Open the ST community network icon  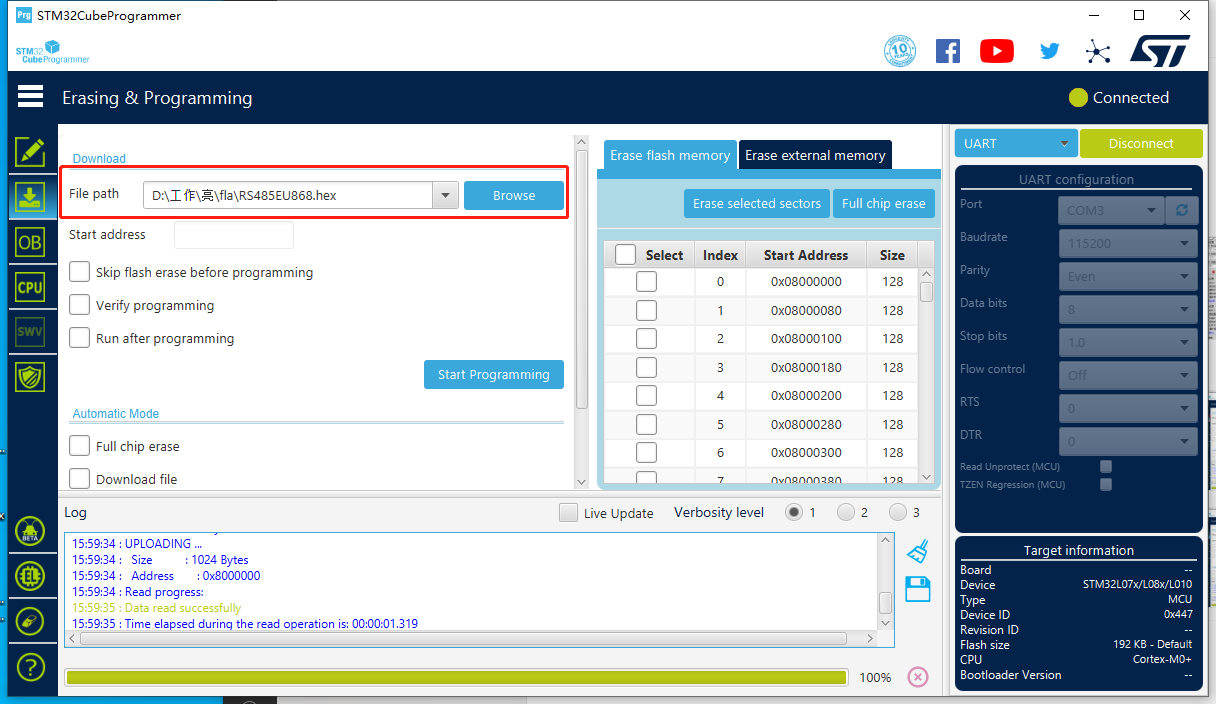(x=1098, y=52)
